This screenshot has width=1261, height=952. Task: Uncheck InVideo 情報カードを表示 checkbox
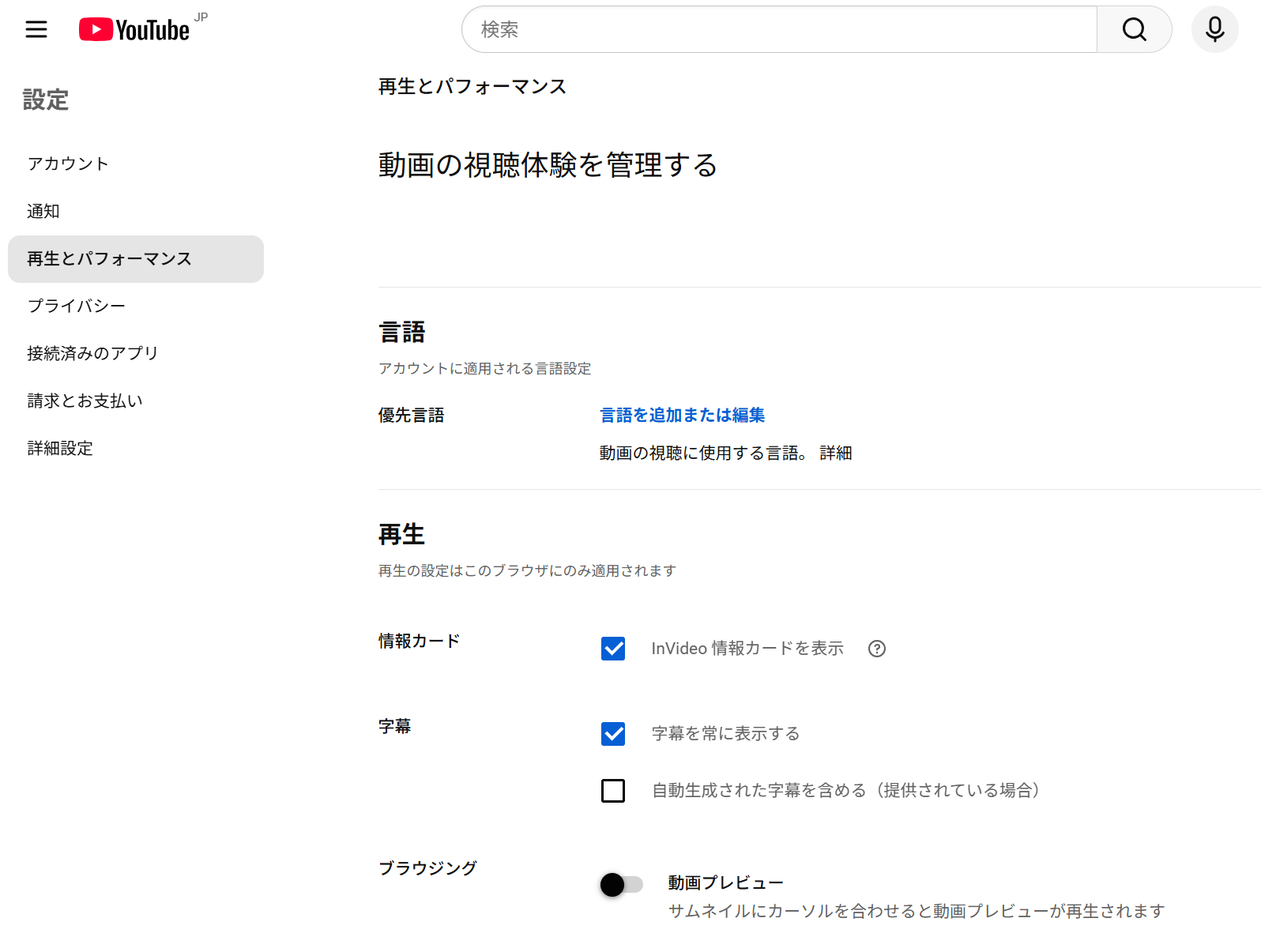[x=613, y=649]
